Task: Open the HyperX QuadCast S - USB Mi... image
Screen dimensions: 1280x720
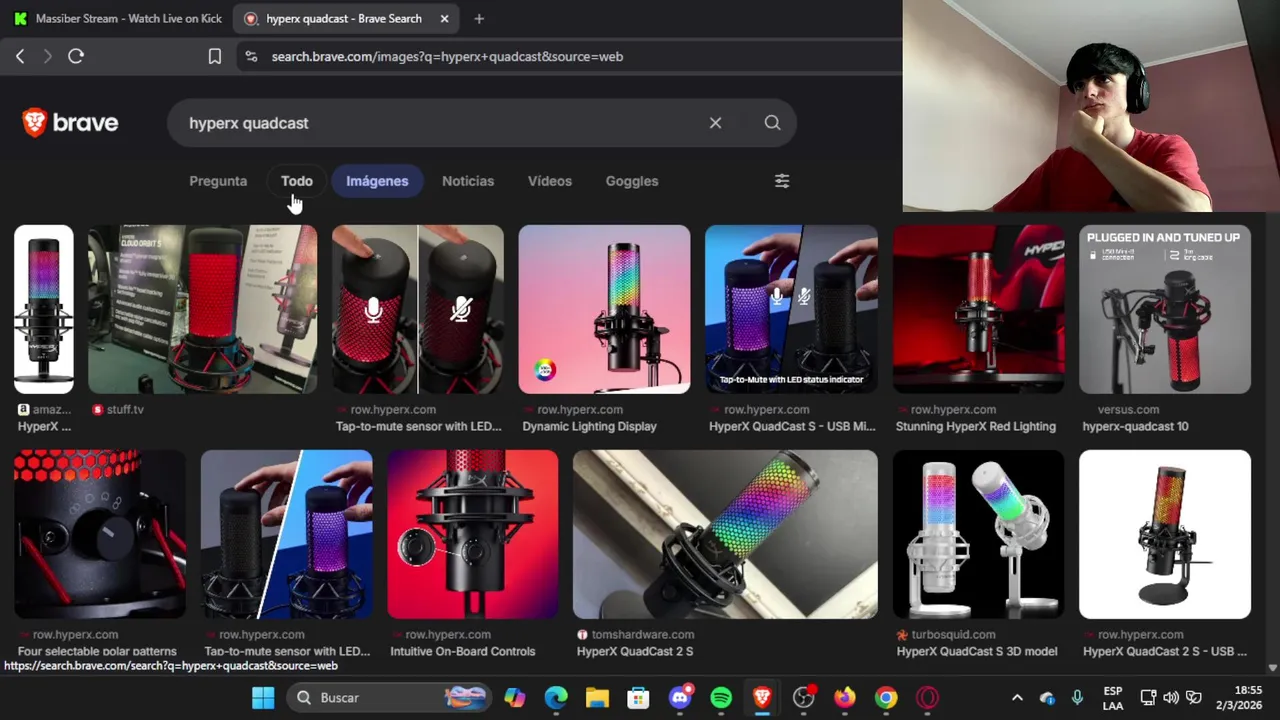Action: tap(791, 309)
